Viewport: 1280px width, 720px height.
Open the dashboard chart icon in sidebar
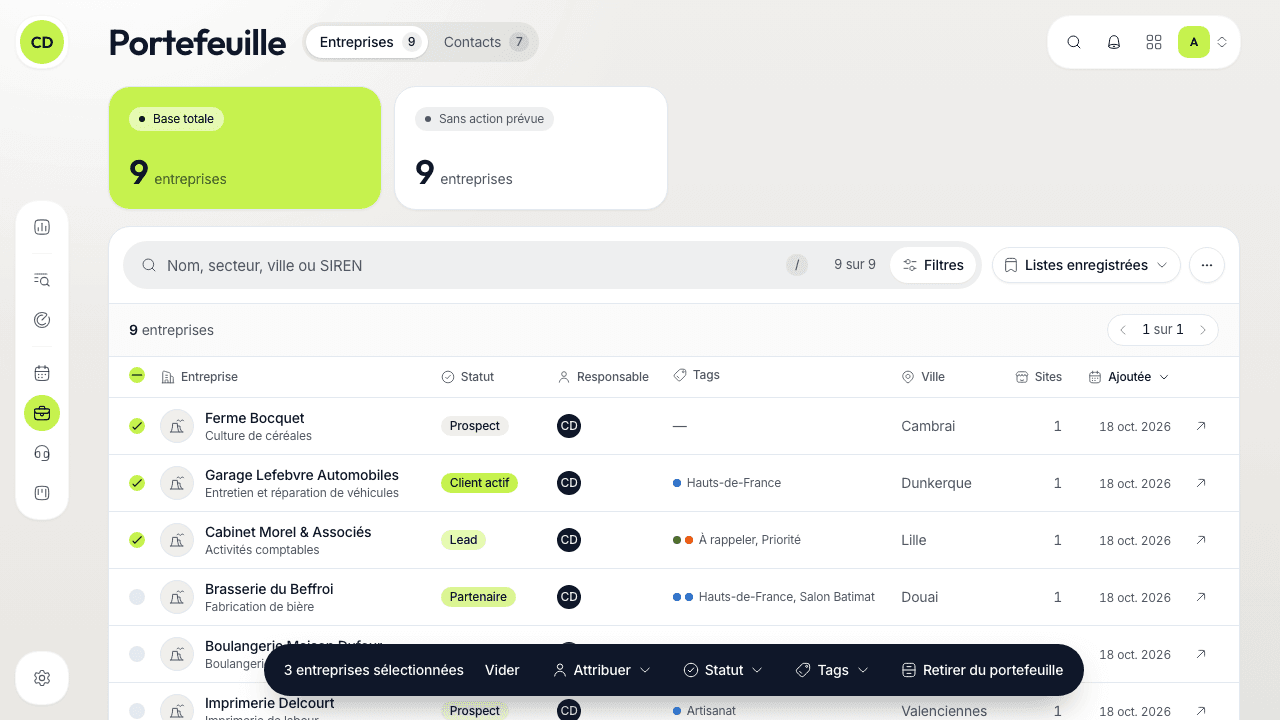tap(42, 227)
